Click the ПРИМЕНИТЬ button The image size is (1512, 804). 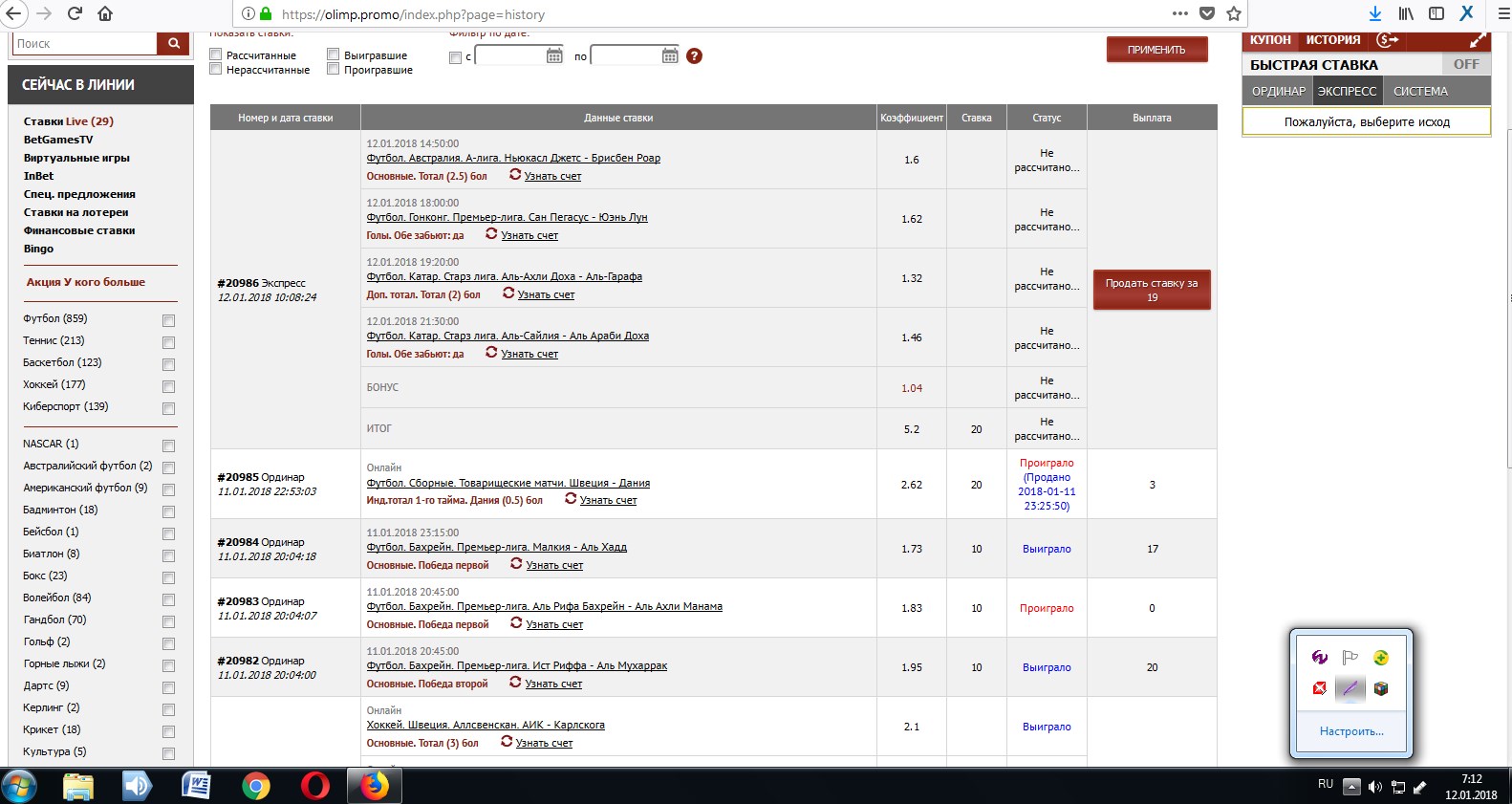point(1156,50)
